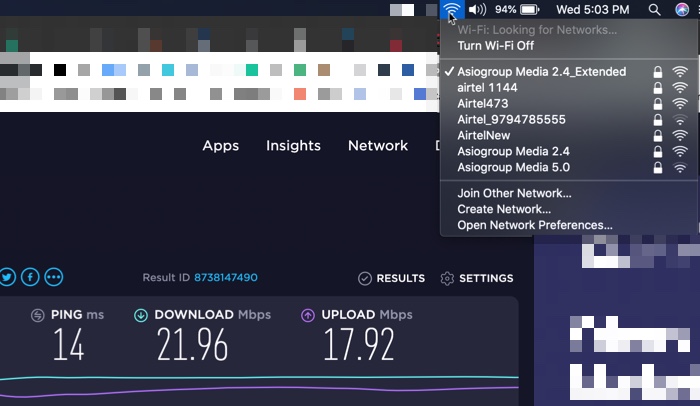Click lock icon on airtel 1144 row
The image size is (700, 406).
pyautogui.click(x=658, y=88)
